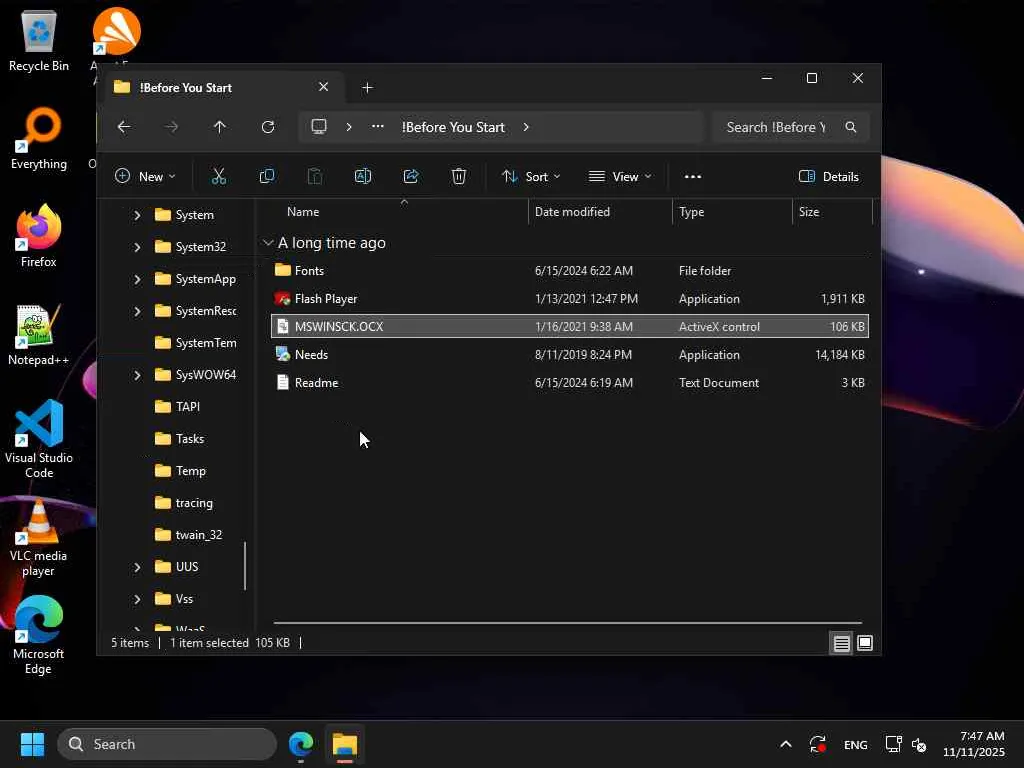Add a new Explorer tab

pos(367,88)
